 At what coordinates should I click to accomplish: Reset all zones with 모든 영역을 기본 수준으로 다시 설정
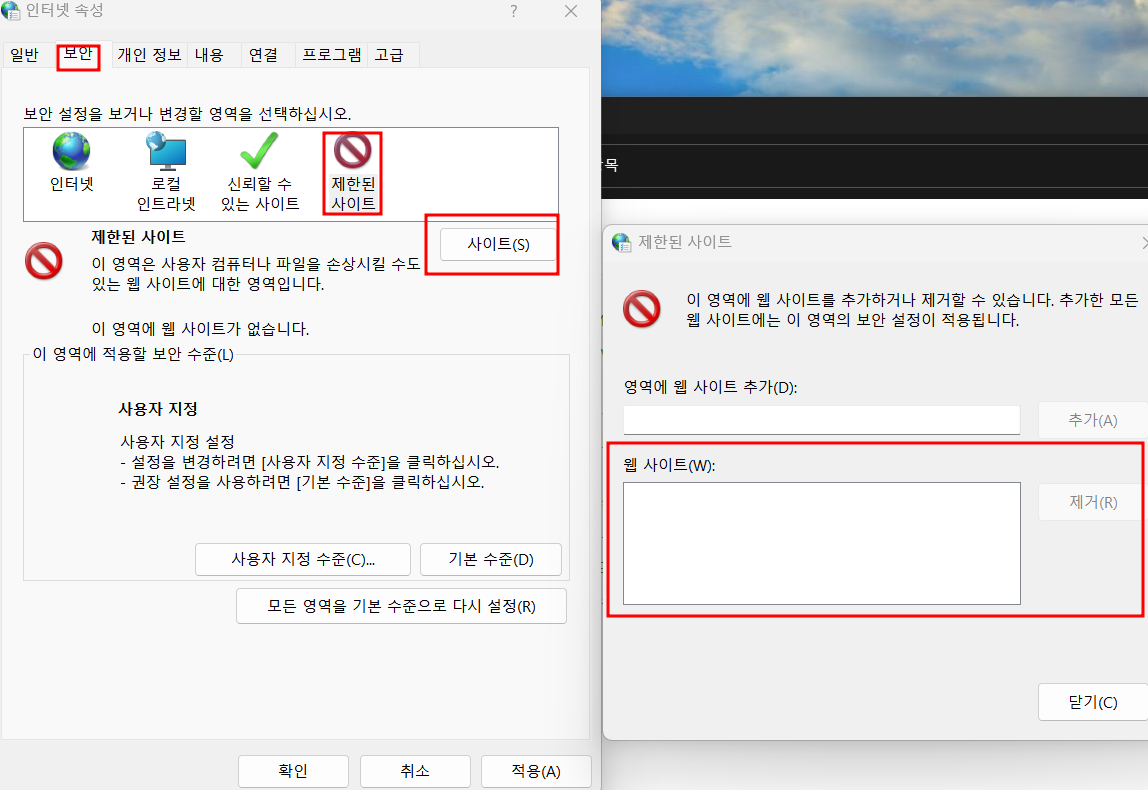click(401, 606)
